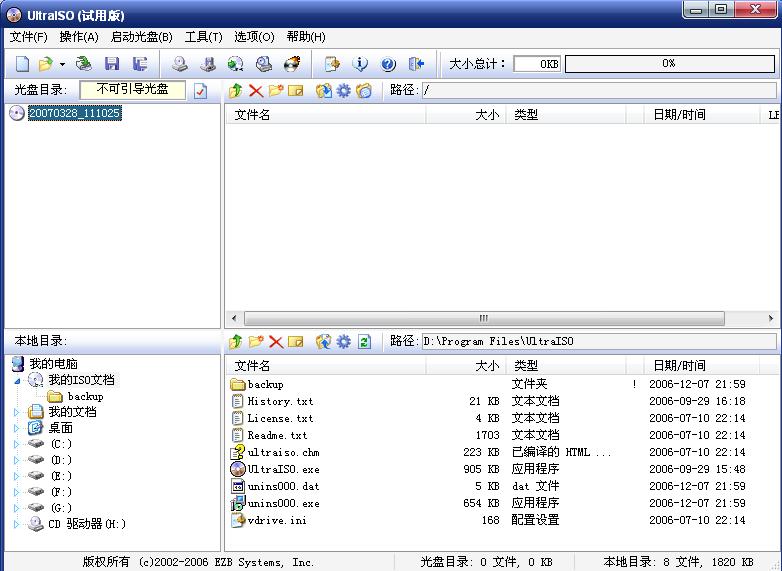The image size is (782, 571).
Task: Select UltraISO.exe in local file list
Action: tap(283, 469)
